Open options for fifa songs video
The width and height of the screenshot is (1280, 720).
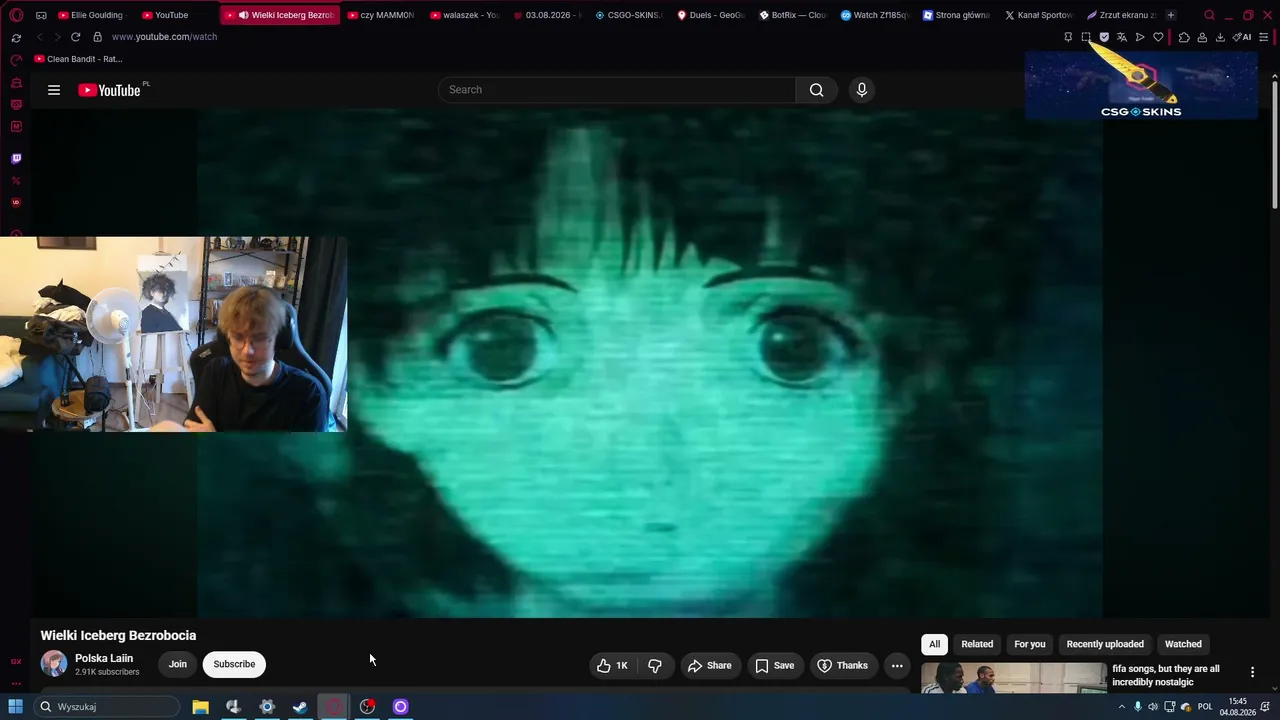click(1252, 672)
